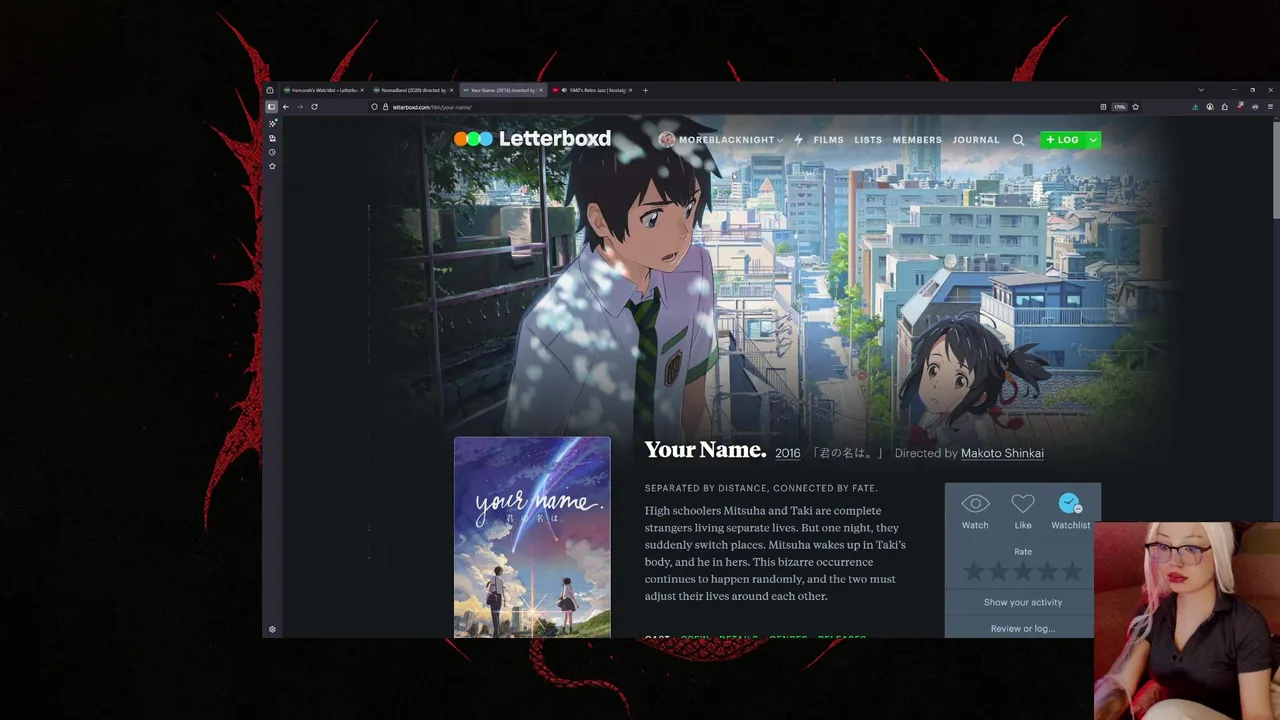
Task: Click the home-shaped toolbar icon
Action: 1225,107
